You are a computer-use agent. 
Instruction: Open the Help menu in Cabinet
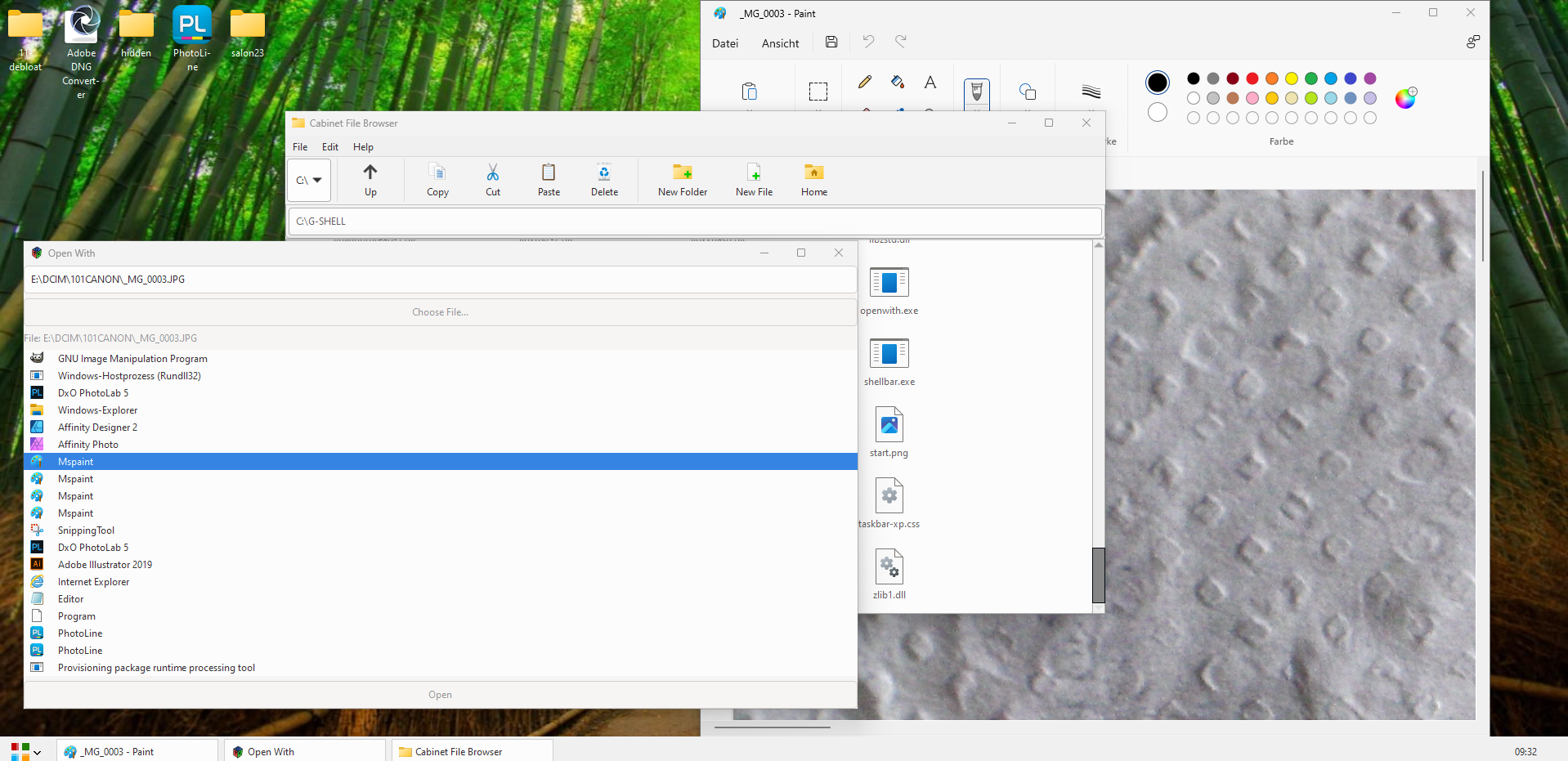tap(363, 147)
